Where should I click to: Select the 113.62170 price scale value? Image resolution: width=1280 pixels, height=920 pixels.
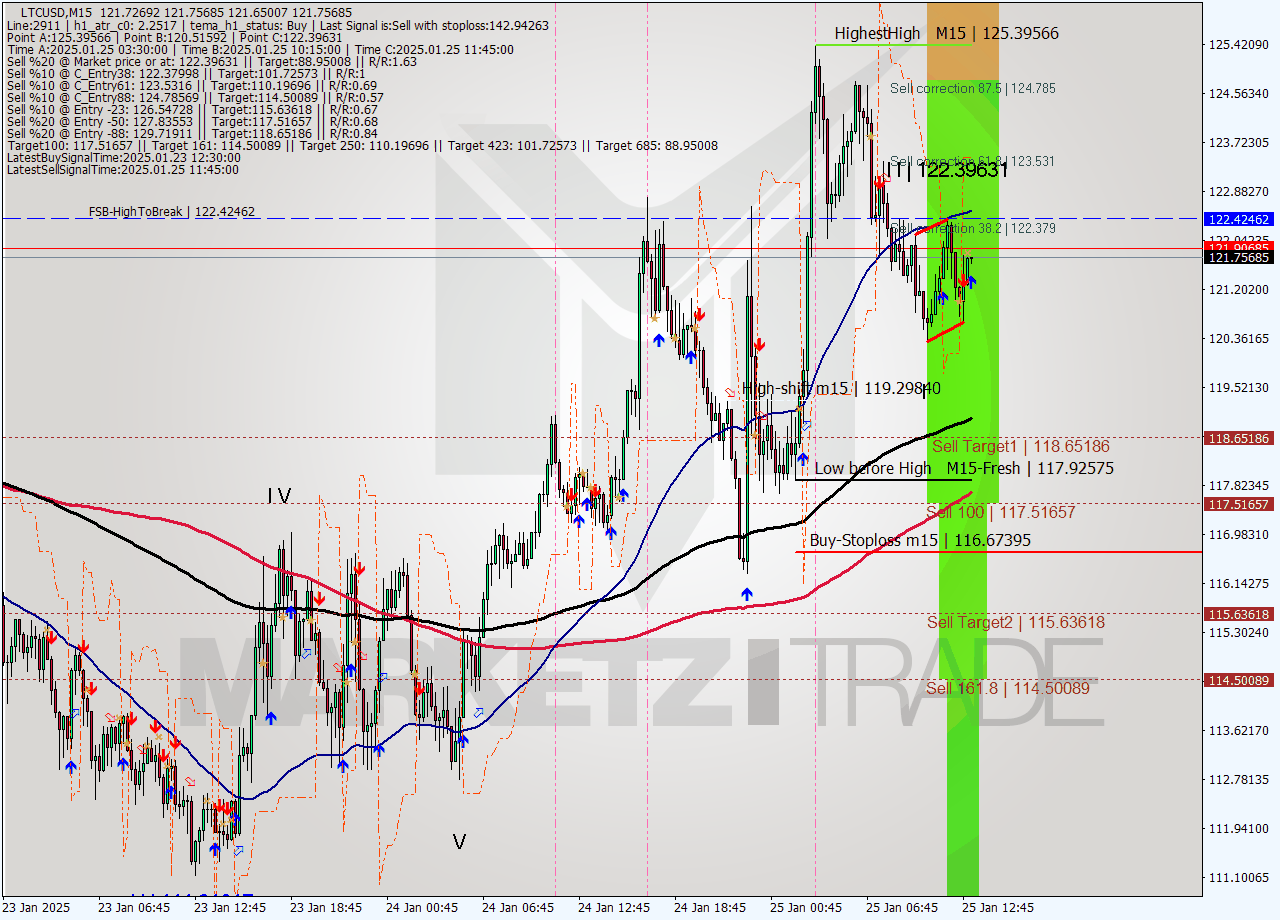pos(1239,730)
